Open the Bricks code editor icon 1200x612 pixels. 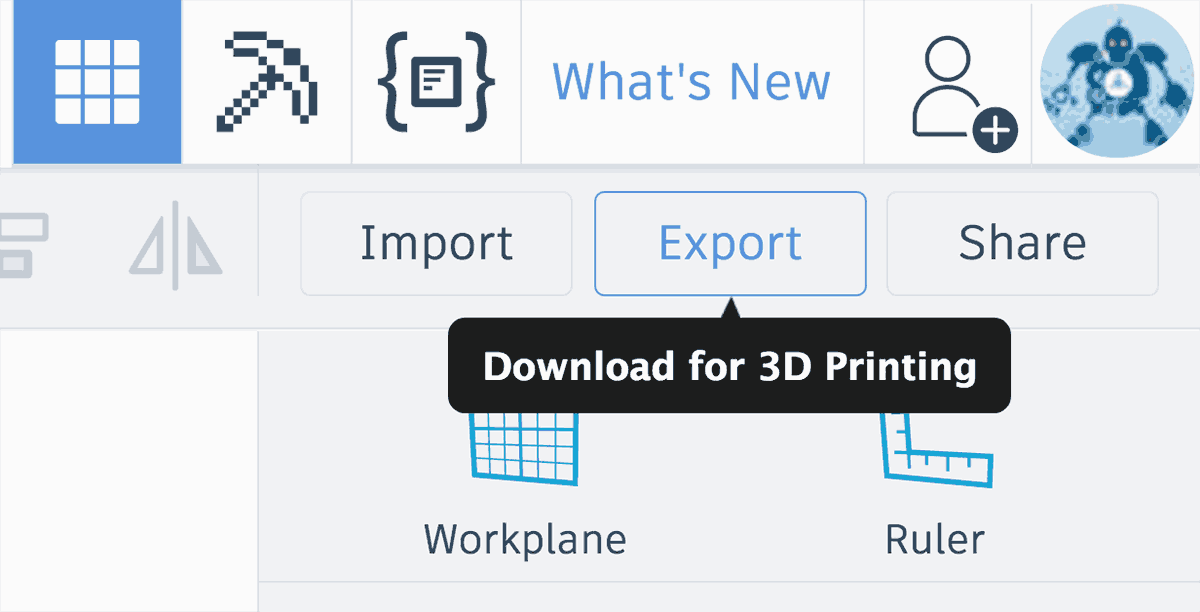coord(436,82)
